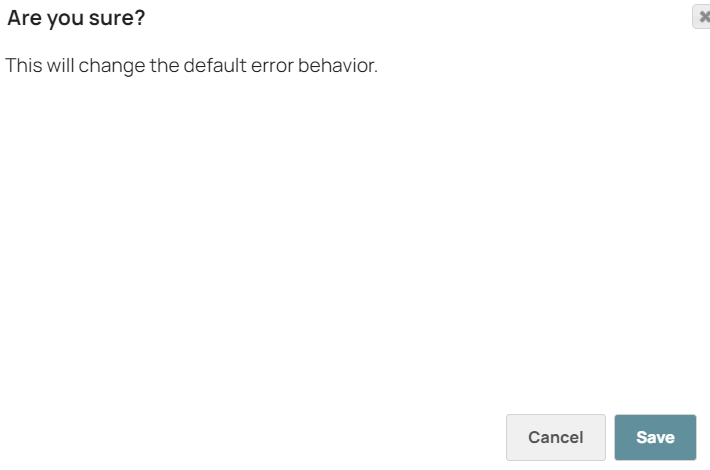
Task: Dismiss the confirmation by pressing Cancel
Action: (x=555, y=437)
